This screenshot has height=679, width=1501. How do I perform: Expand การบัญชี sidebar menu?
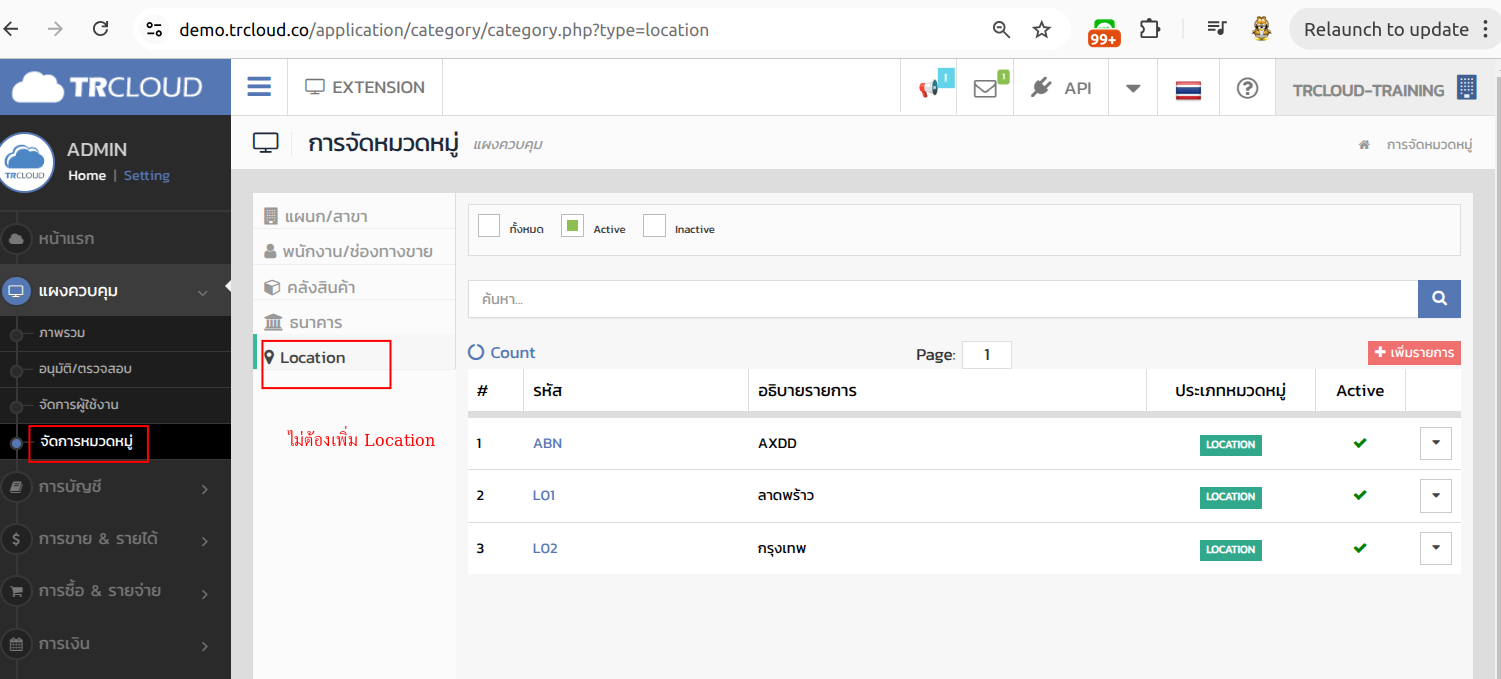115,487
